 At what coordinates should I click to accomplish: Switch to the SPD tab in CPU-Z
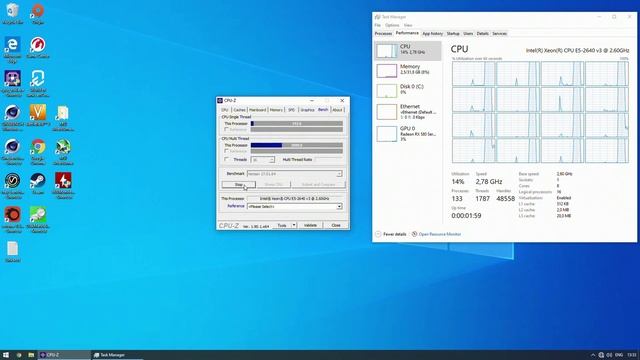point(291,110)
